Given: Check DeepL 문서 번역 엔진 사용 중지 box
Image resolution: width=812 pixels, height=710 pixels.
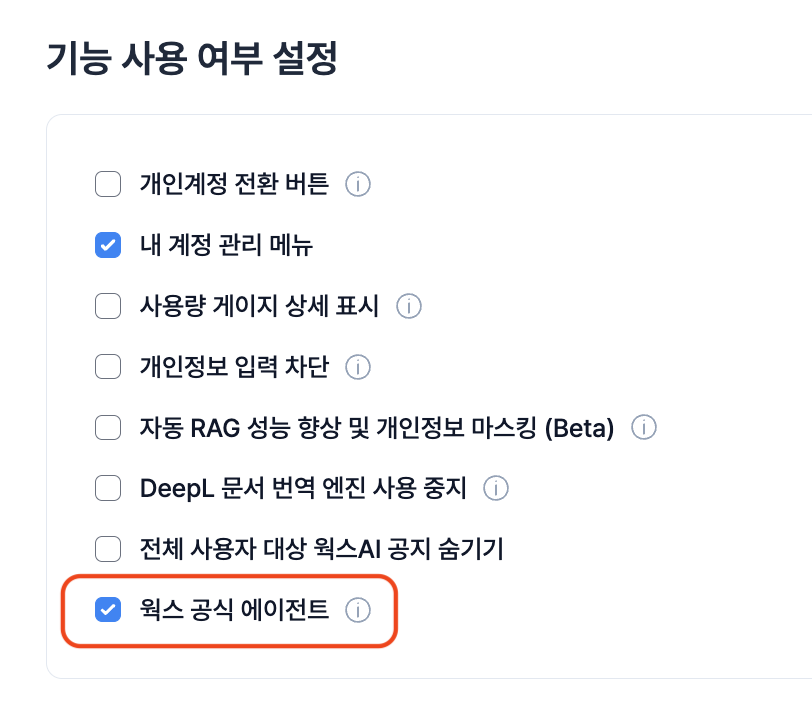Looking at the screenshot, I should click(x=108, y=488).
